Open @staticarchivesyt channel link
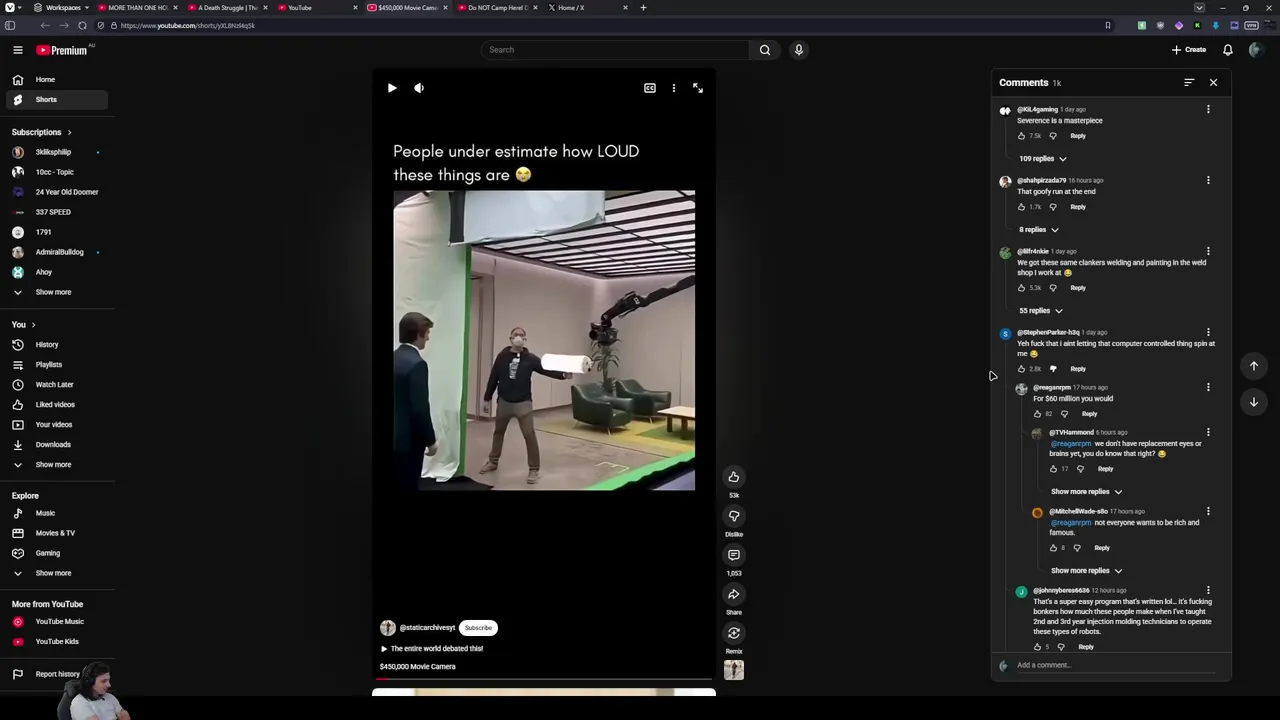 click(427, 628)
